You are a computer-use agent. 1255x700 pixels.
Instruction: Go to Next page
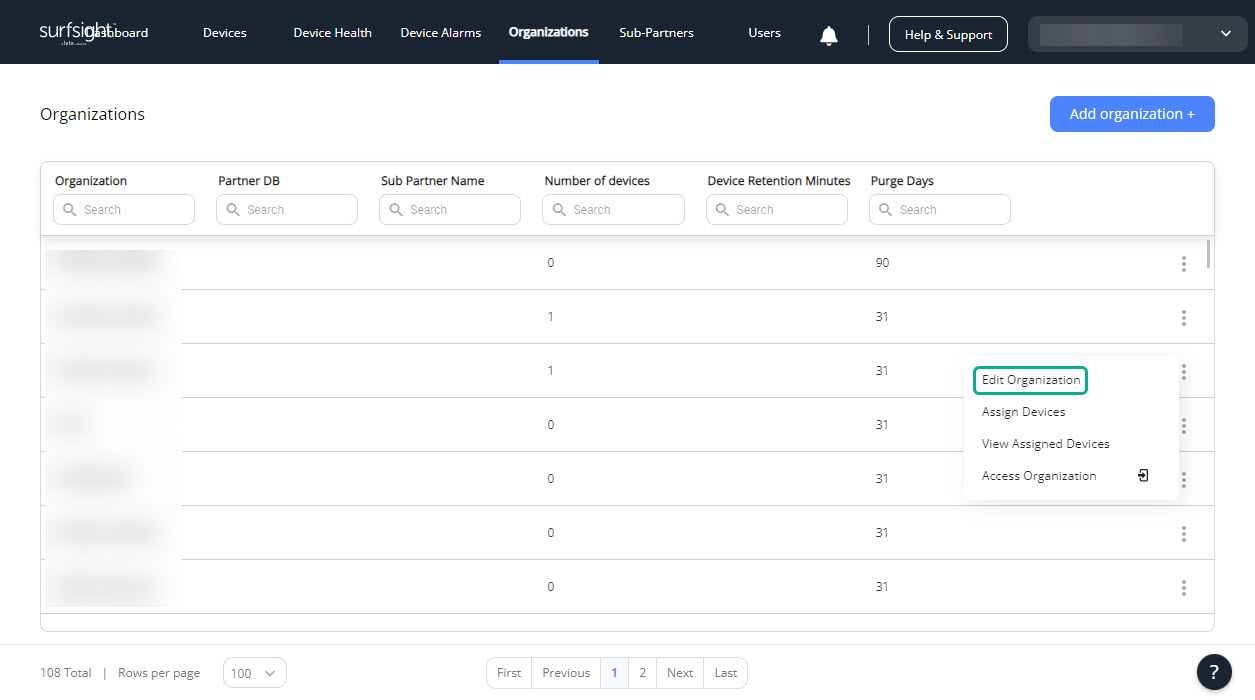click(x=680, y=673)
